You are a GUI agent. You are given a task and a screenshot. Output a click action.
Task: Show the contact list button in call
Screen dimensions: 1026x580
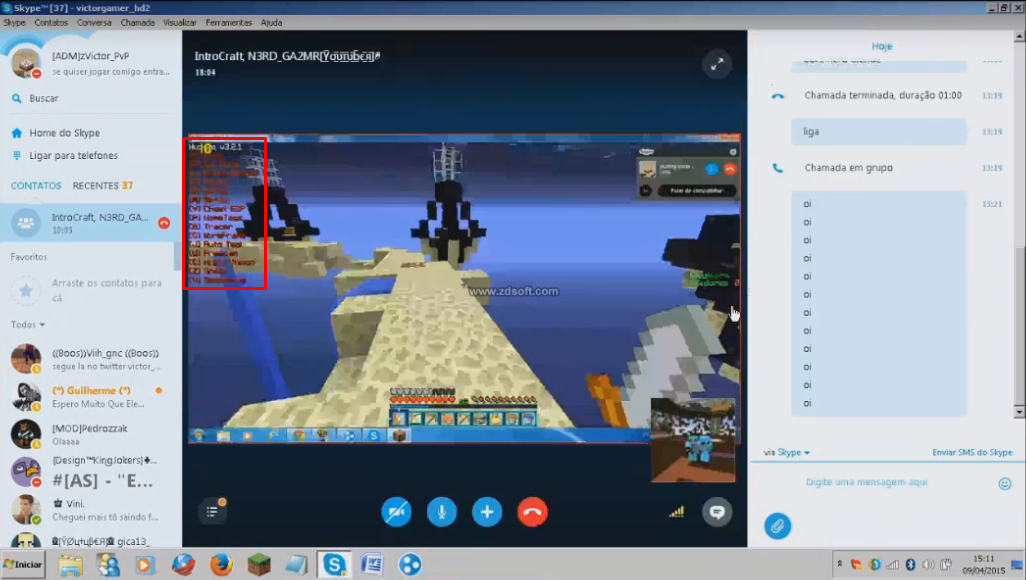[212, 511]
